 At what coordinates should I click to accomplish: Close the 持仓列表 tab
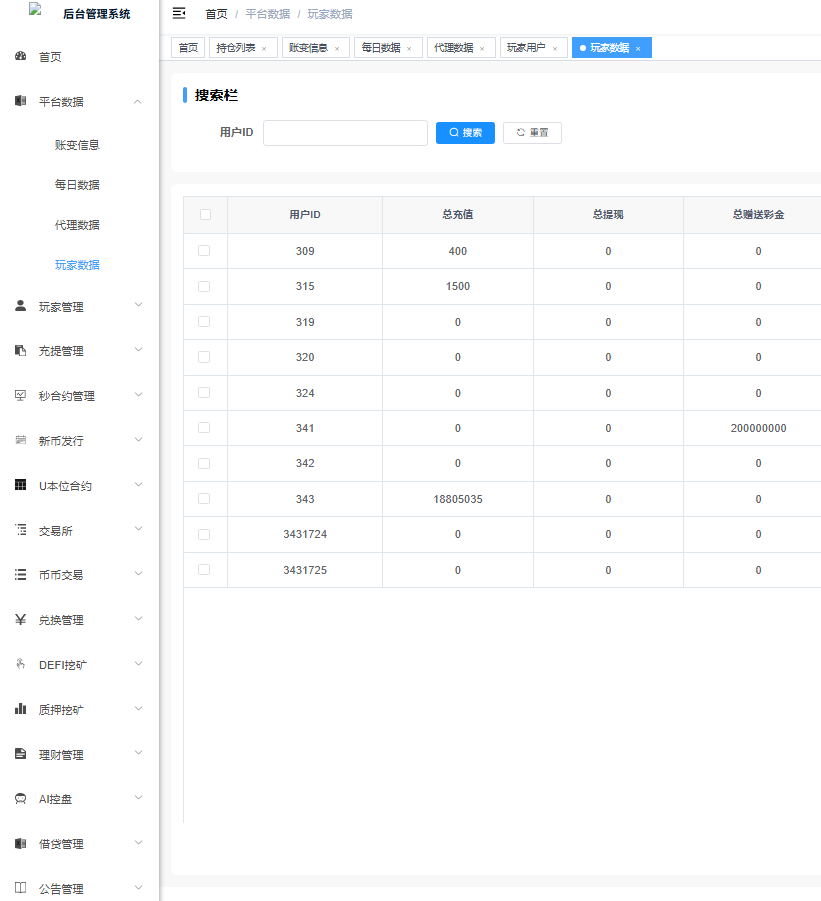click(x=264, y=48)
